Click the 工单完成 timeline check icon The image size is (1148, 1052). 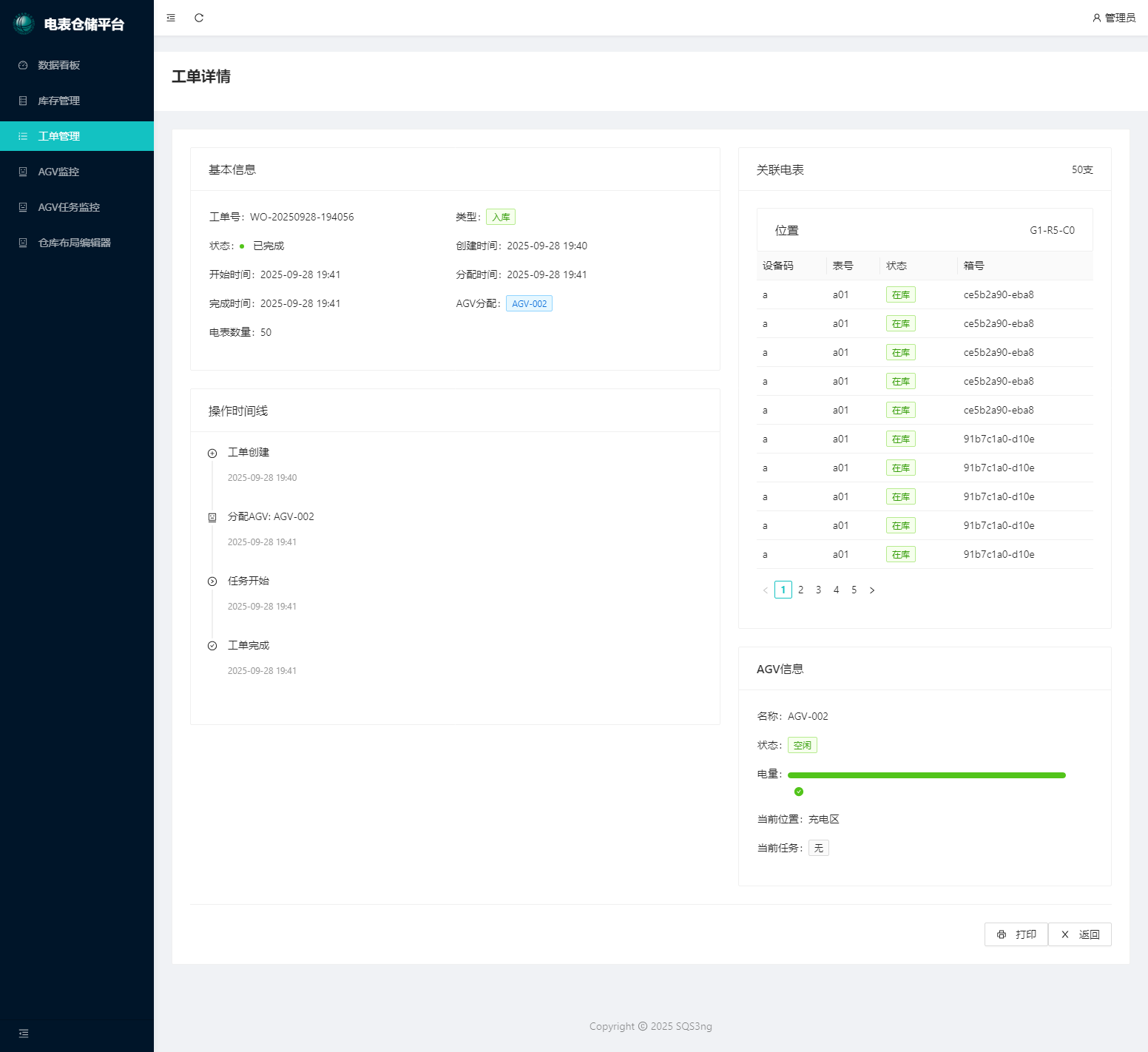tap(212, 646)
